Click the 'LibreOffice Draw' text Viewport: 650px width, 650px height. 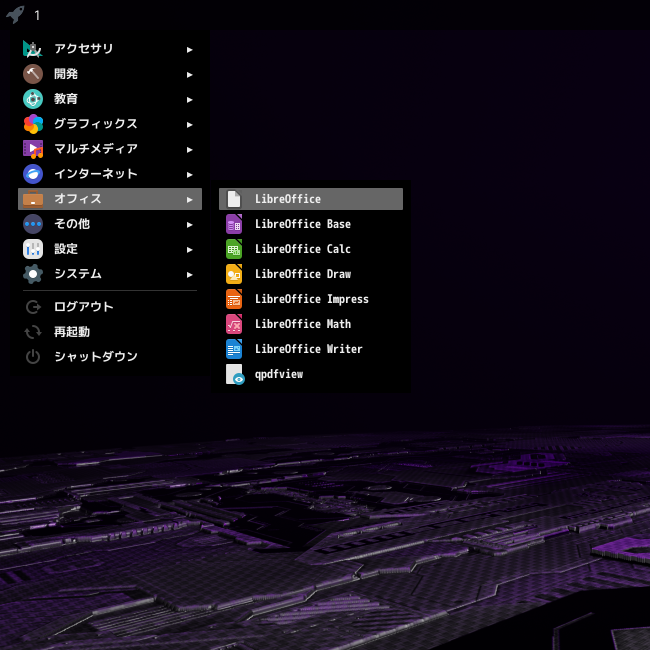(x=303, y=274)
